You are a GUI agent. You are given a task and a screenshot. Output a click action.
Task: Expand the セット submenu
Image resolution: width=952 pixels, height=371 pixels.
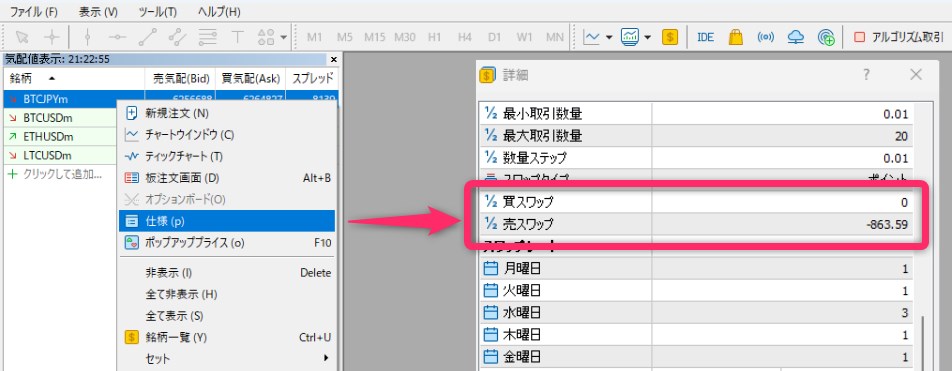(x=227, y=358)
